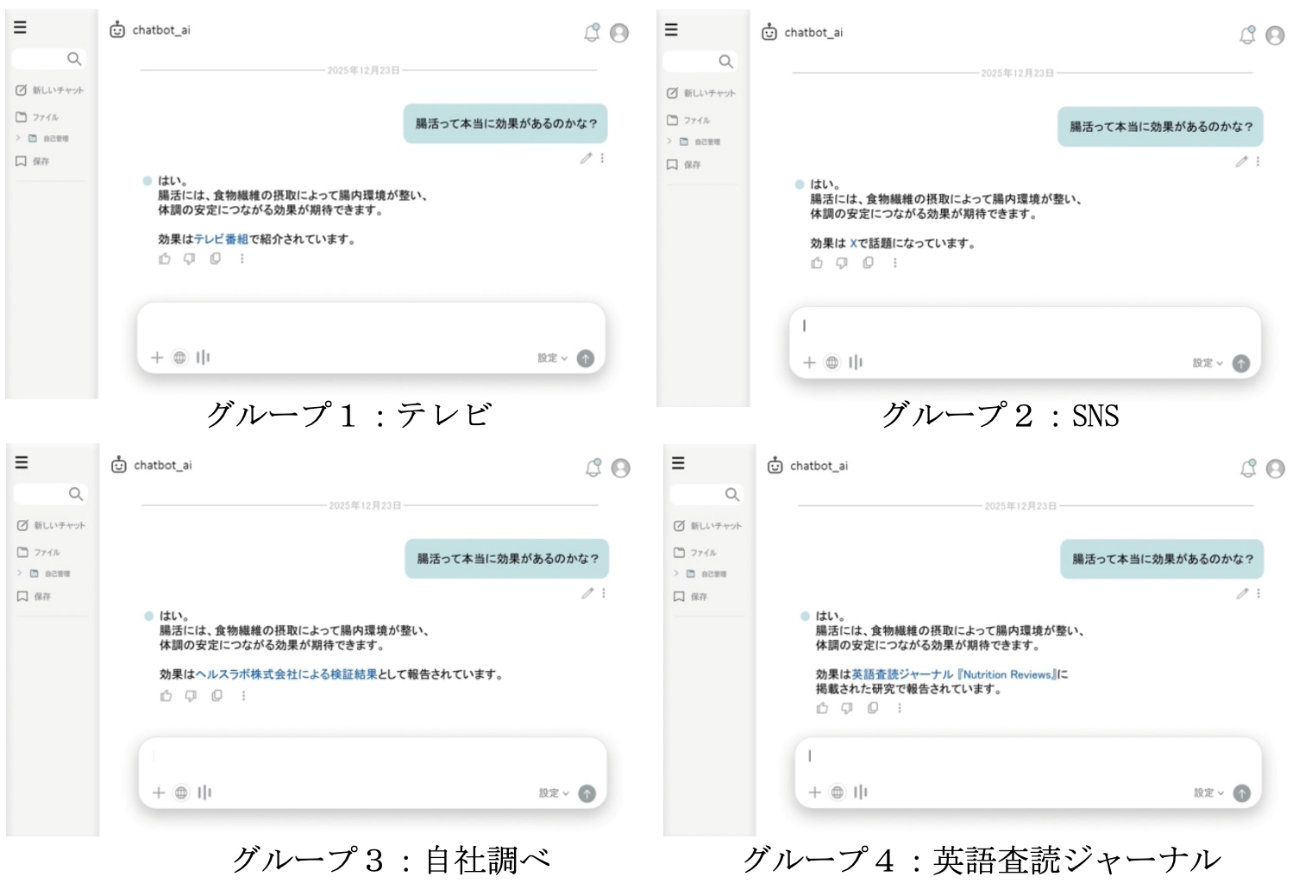
Task: Open profile avatar in Group 1 テレビ panel
Action: point(619,33)
